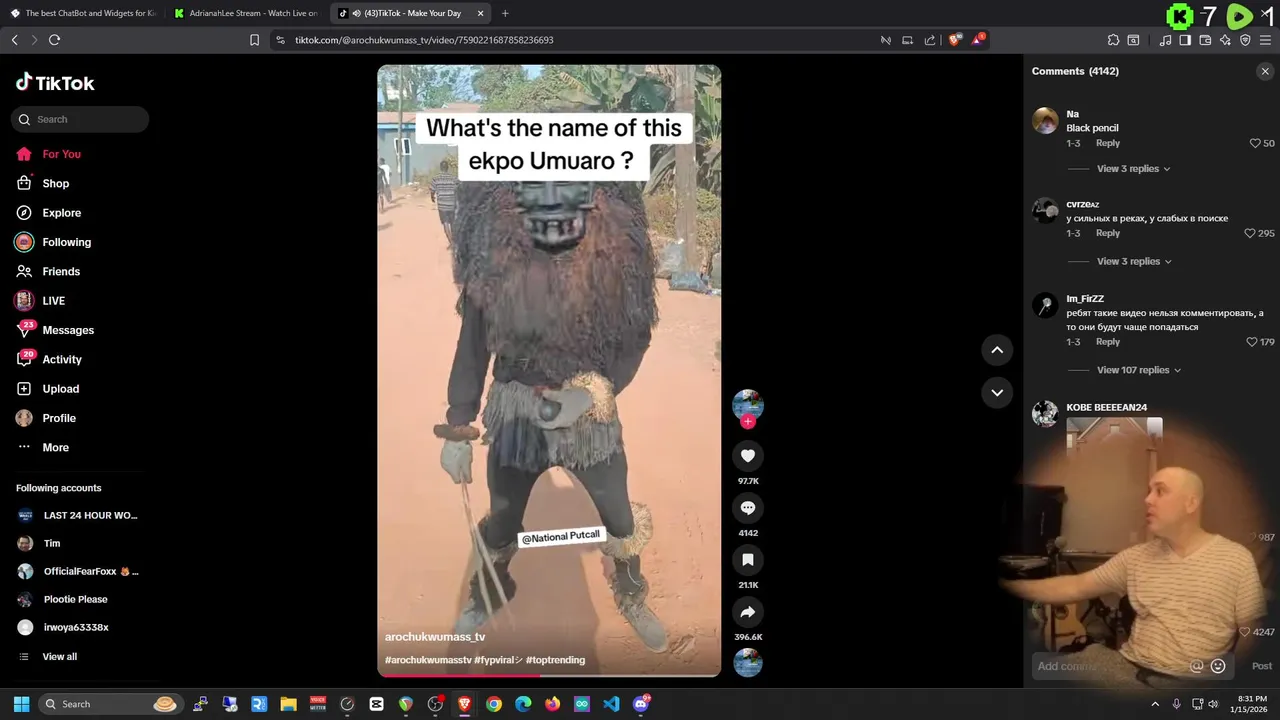
Task: Expand View 3 replies under cvrze's comment
Action: pyautogui.click(x=1134, y=261)
